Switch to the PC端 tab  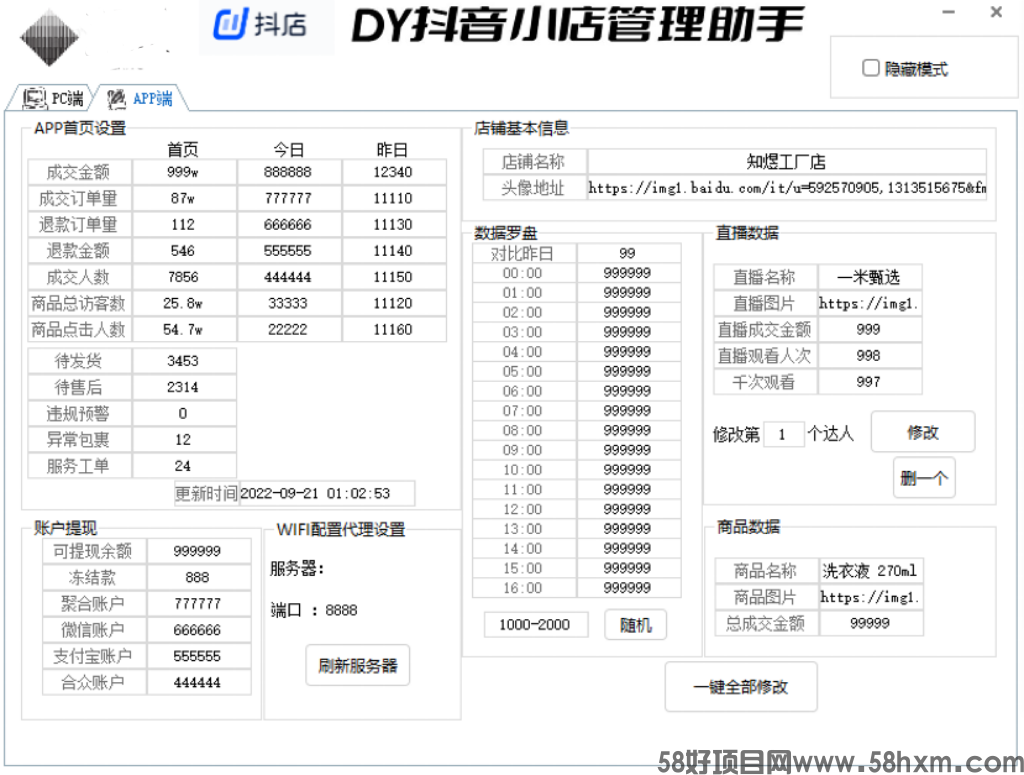(x=54, y=99)
